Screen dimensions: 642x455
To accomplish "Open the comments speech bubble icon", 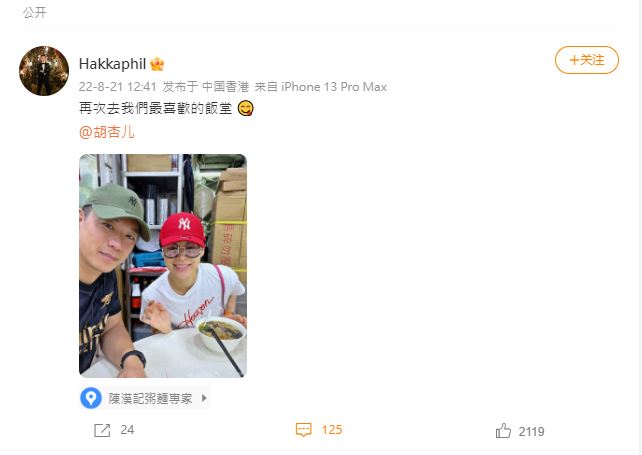I will click(x=303, y=430).
